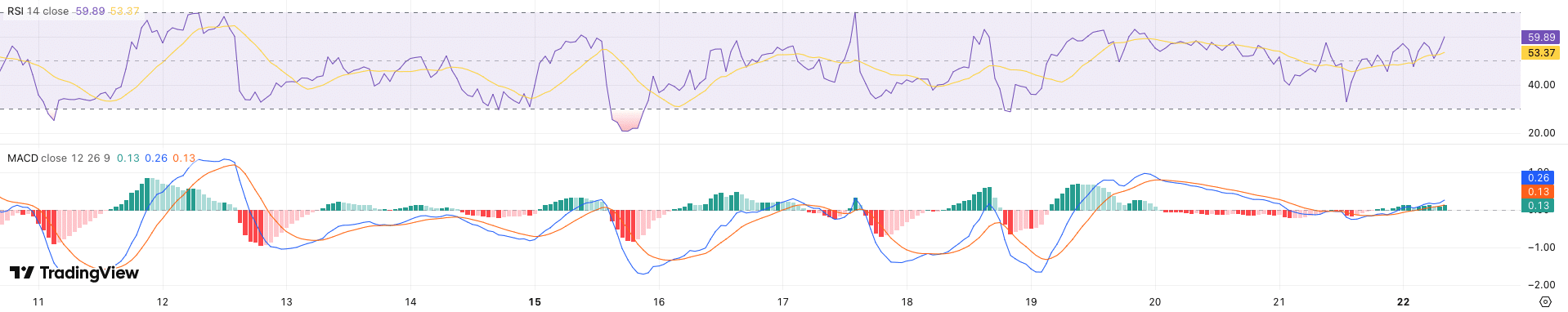This screenshot has height=312, width=1568.
Task: Click the green 0.13 histogram scale tag
Action: tap(1539, 206)
